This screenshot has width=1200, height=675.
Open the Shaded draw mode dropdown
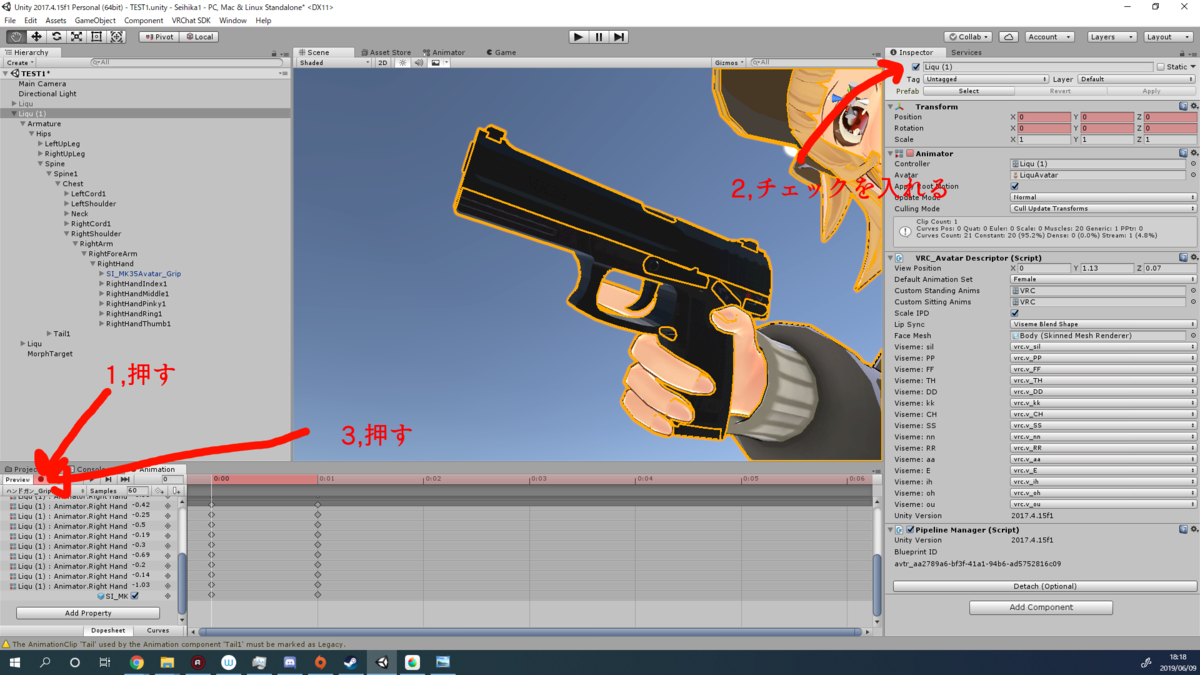335,63
